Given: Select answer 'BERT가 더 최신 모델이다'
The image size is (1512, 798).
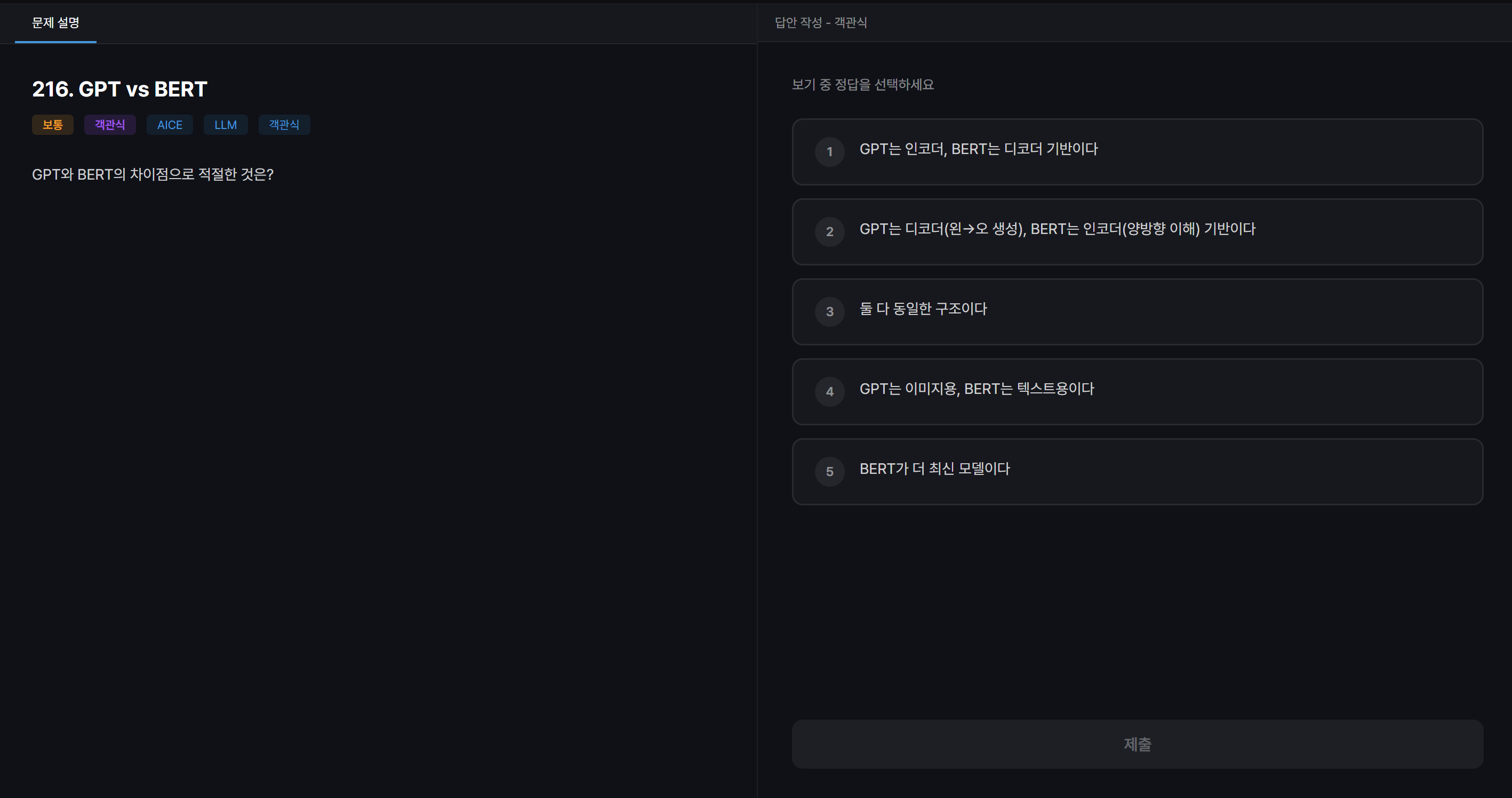Looking at the screenshot, I should coord(1137,471).
